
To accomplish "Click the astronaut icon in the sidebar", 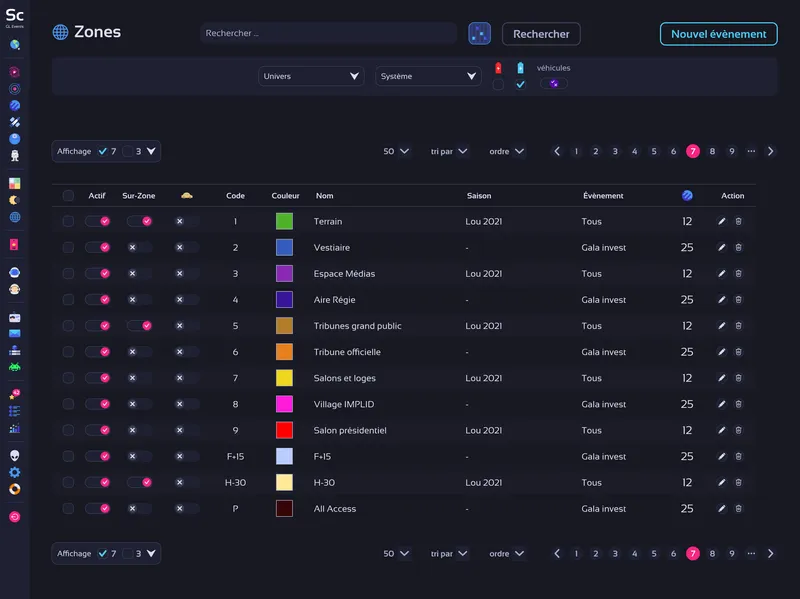I will tap(15, 272).
